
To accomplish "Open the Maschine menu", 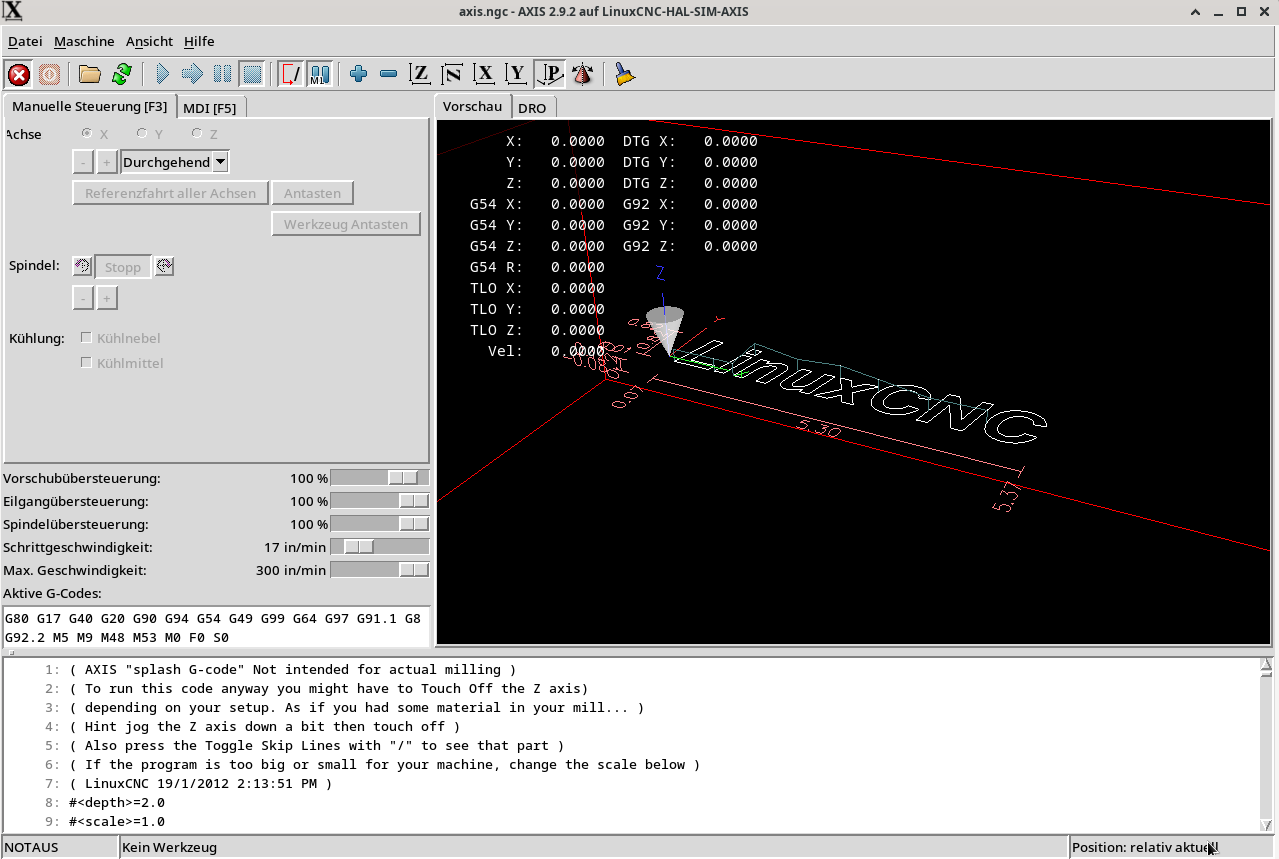I will pyautogui.click(x=84, y=41).
